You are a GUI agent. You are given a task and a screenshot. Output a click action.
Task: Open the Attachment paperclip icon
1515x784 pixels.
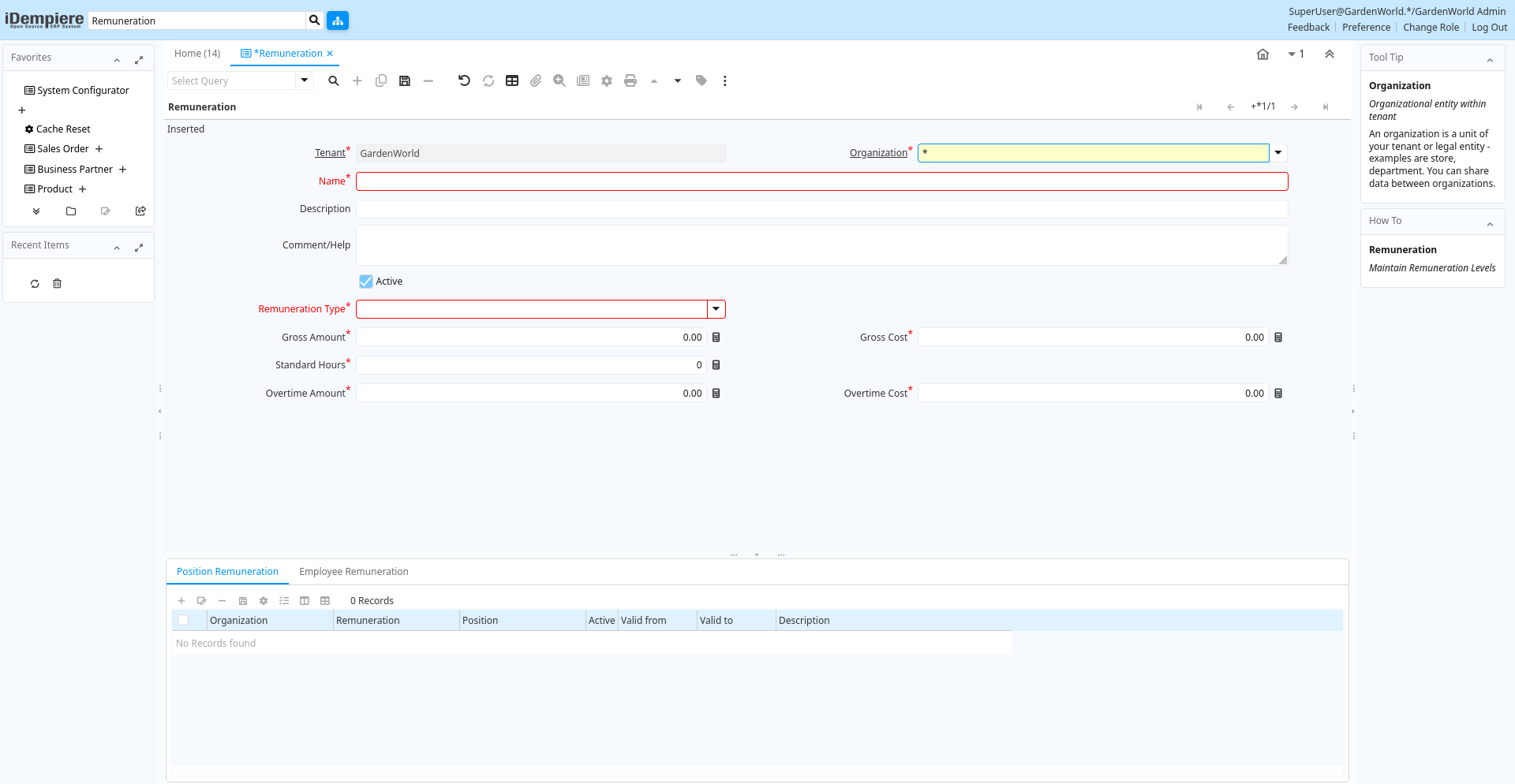[x=536, y=80]
